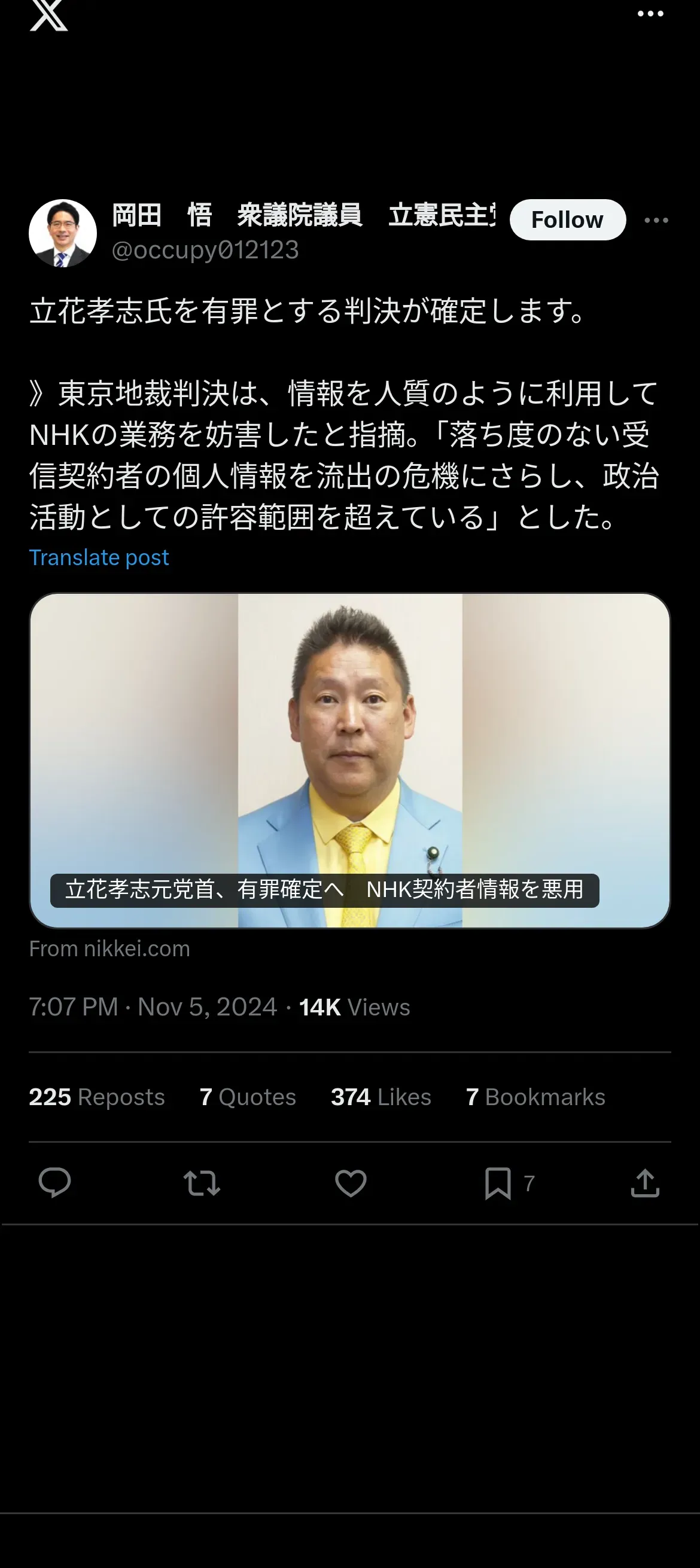Follow the @occupy012123 account
The width and height of the screenshot is (700, 1568).
pyautogui.click(x=567, y=219)
